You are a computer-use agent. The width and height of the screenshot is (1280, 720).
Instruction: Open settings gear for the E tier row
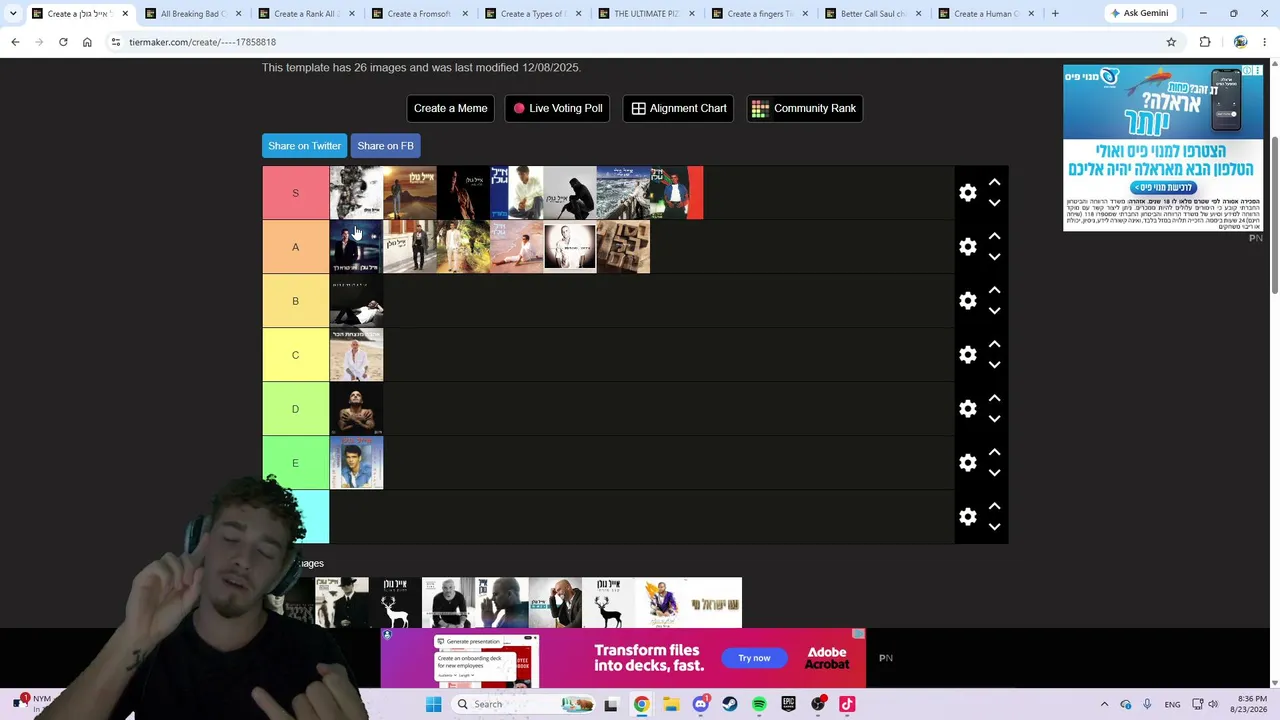point(968,462)
